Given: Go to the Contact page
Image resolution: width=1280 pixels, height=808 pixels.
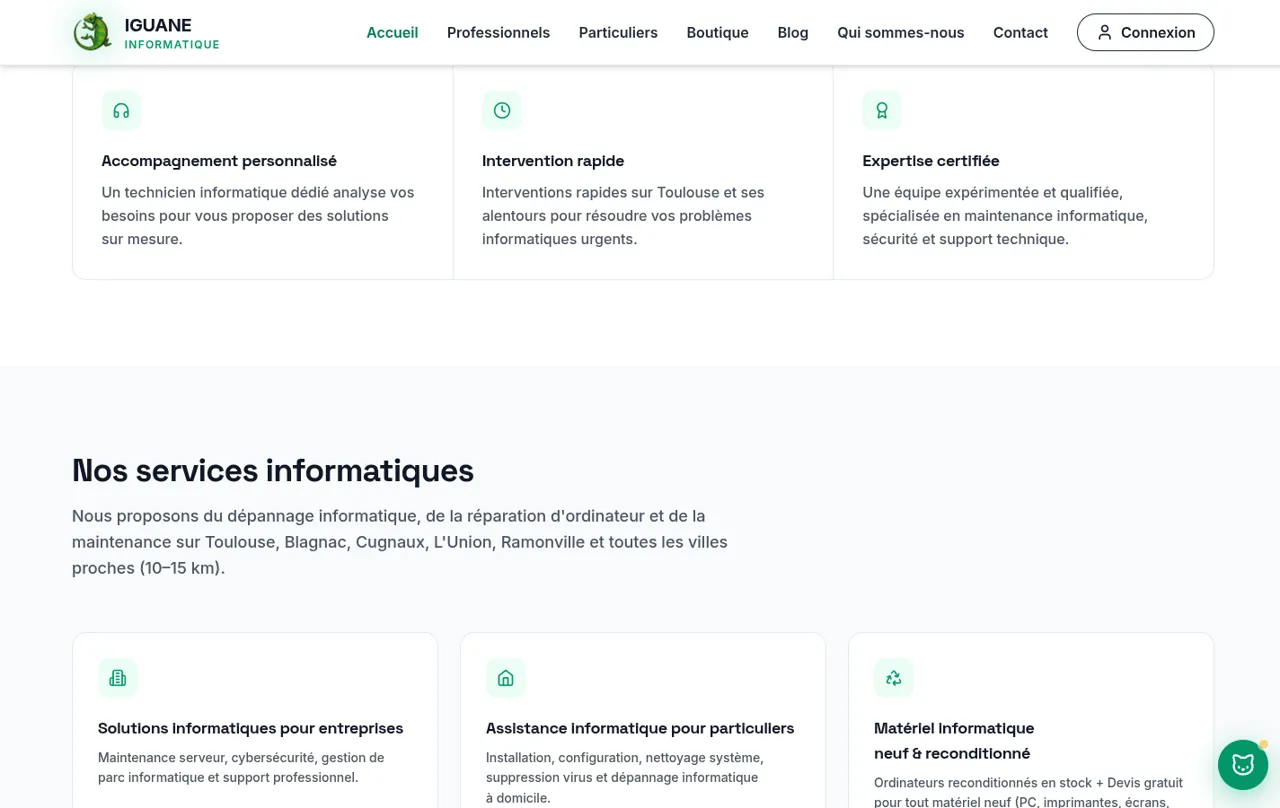Looking at the screenshot, I should (x=1020, y=32).
